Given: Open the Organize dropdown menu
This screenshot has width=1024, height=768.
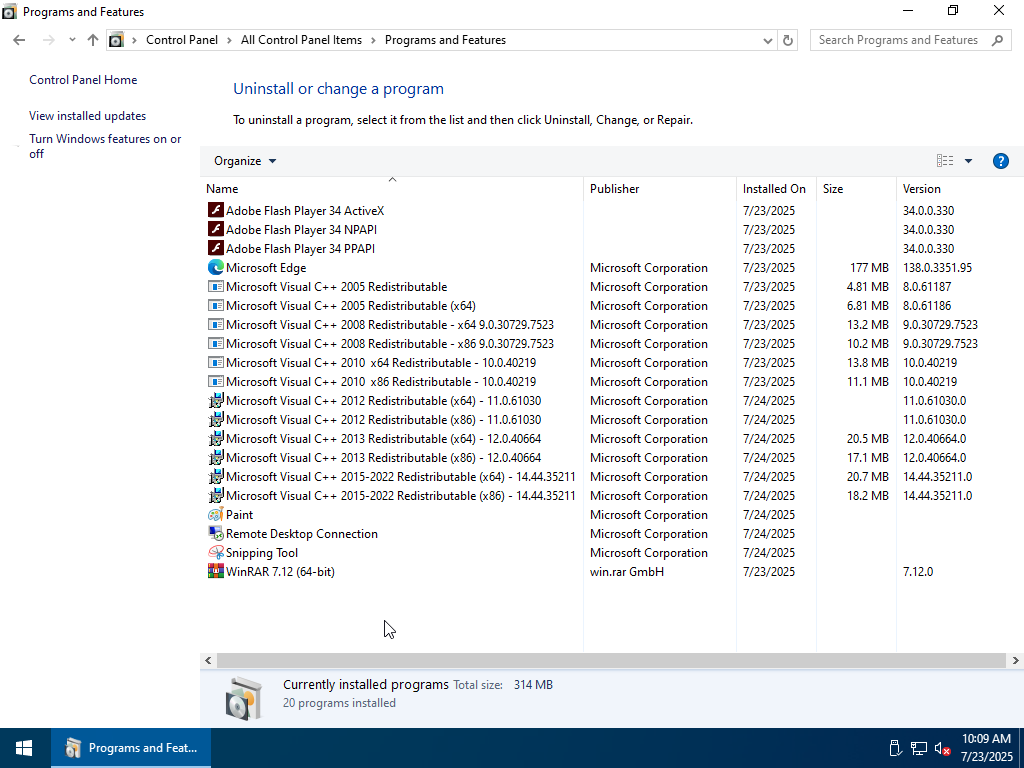Looking at the screenshot, I should (x=245, y=161).
